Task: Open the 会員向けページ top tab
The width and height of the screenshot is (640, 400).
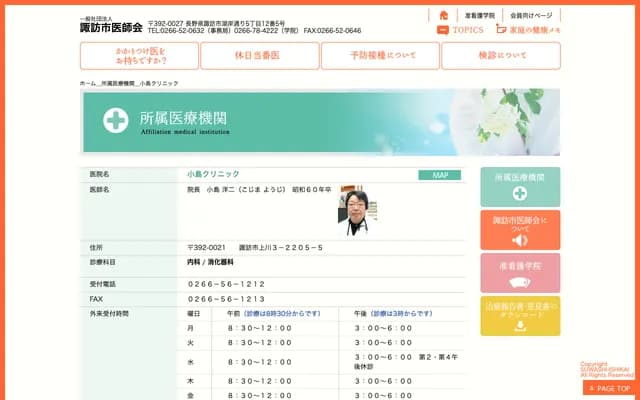Action: pyautogui.click(x=531, y=15)
